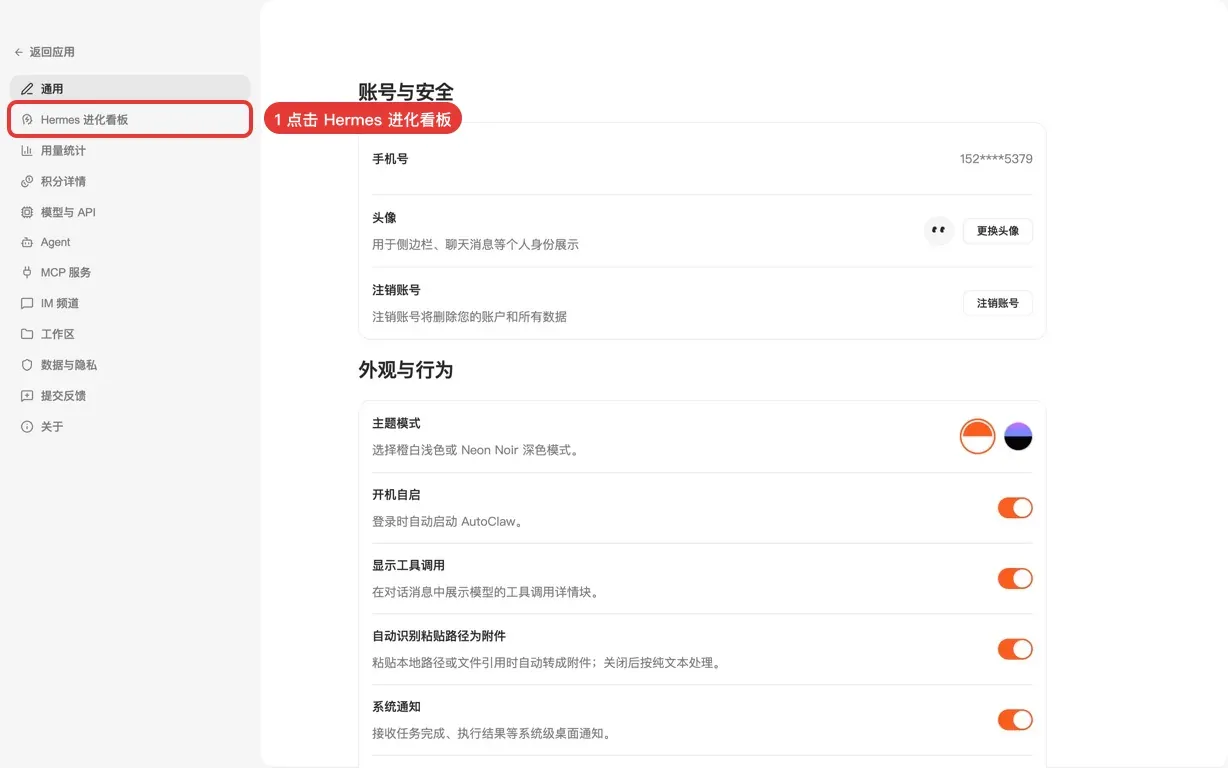Image resolution: width=1228 pixels, height=768 pixels.
Task: Open 提交反馈 page
Action: [x=130, y=396]
